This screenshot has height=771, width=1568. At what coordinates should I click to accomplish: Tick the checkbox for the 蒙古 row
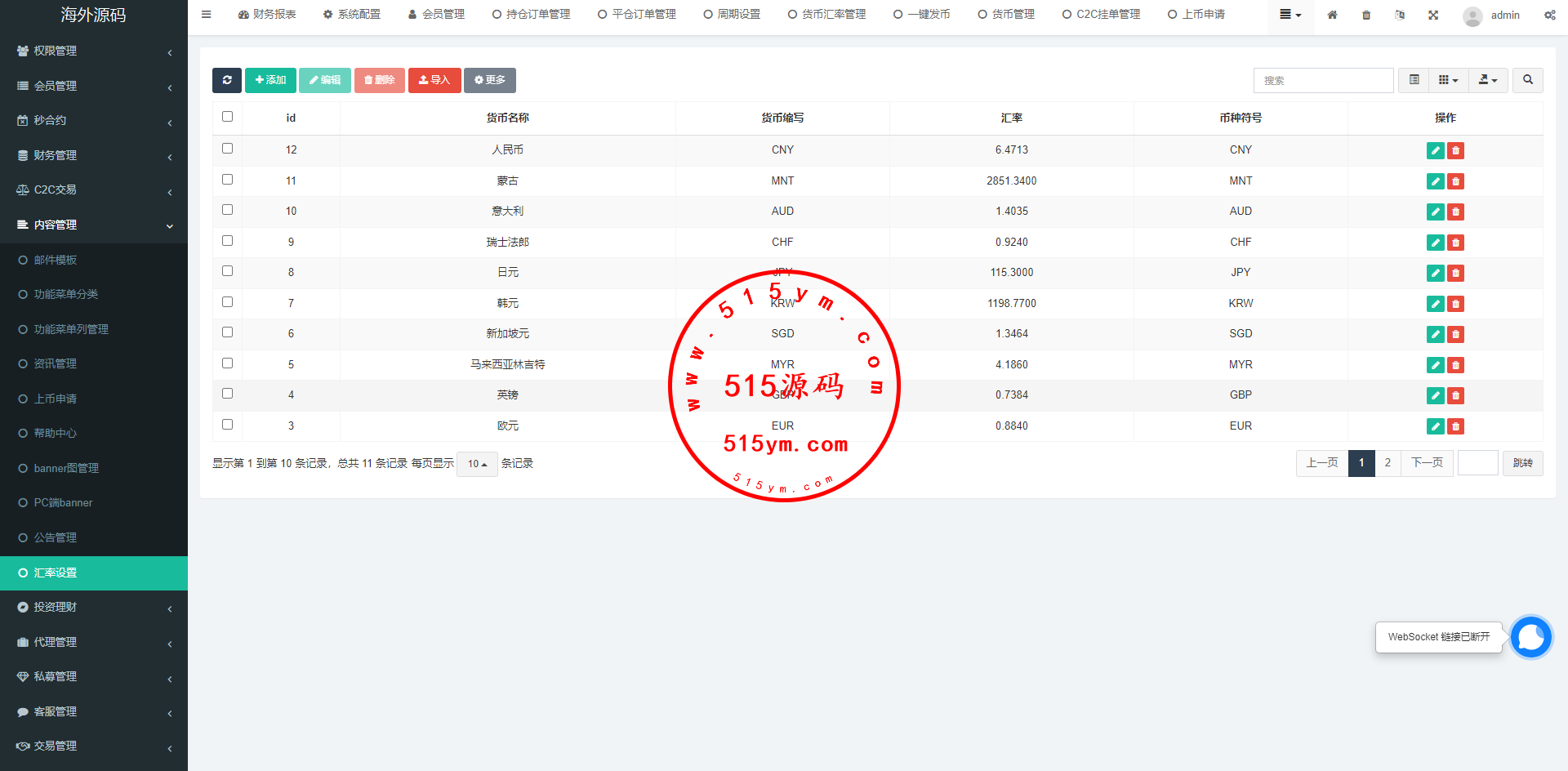pos(227,180)
